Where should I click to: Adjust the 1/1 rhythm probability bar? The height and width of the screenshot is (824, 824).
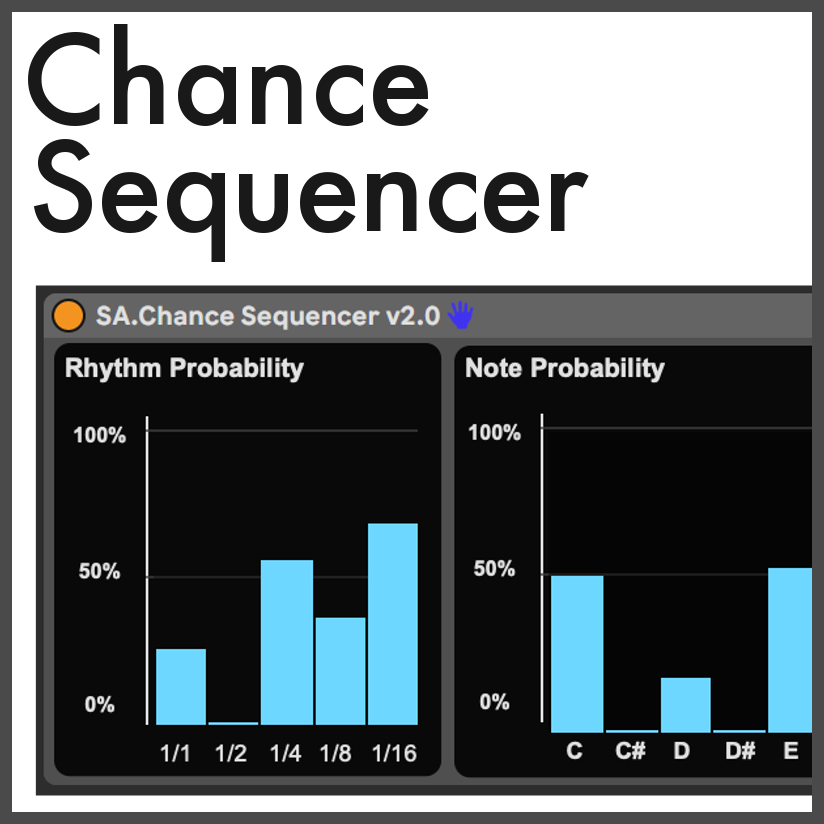tap(181, 687)
